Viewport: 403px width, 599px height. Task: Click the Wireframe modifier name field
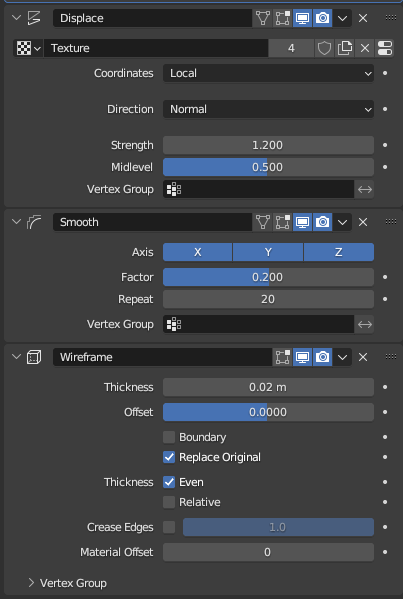(x=162, y=357)
